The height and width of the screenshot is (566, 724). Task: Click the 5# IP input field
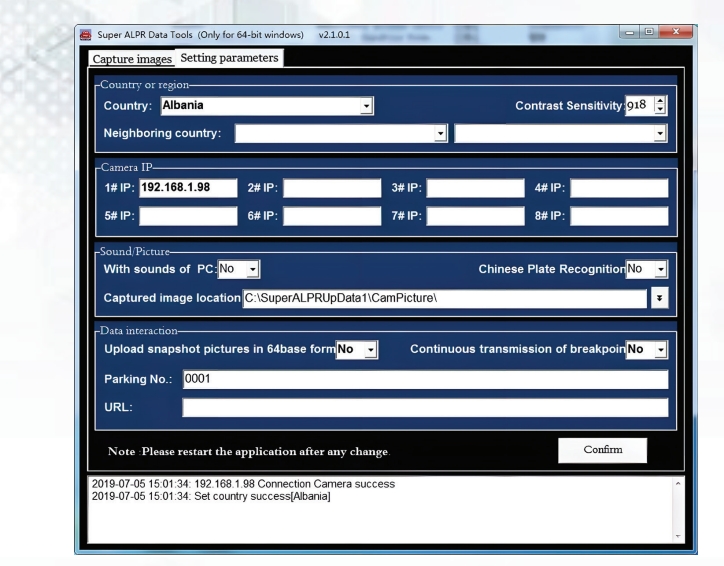coord(188,216)
